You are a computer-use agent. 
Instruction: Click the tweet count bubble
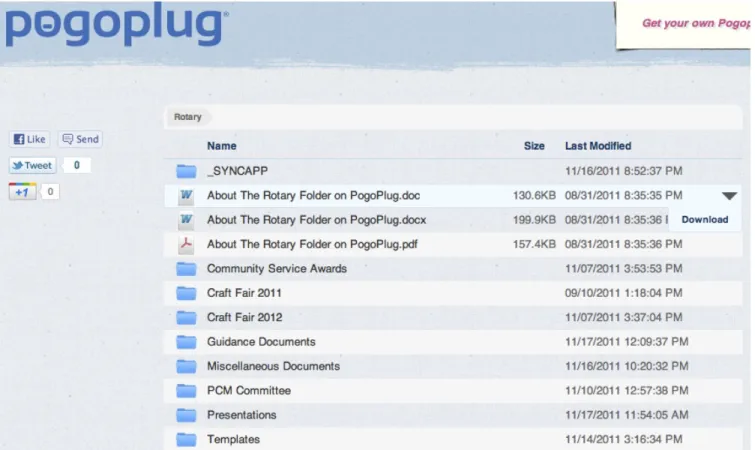[x=76, y=166]
